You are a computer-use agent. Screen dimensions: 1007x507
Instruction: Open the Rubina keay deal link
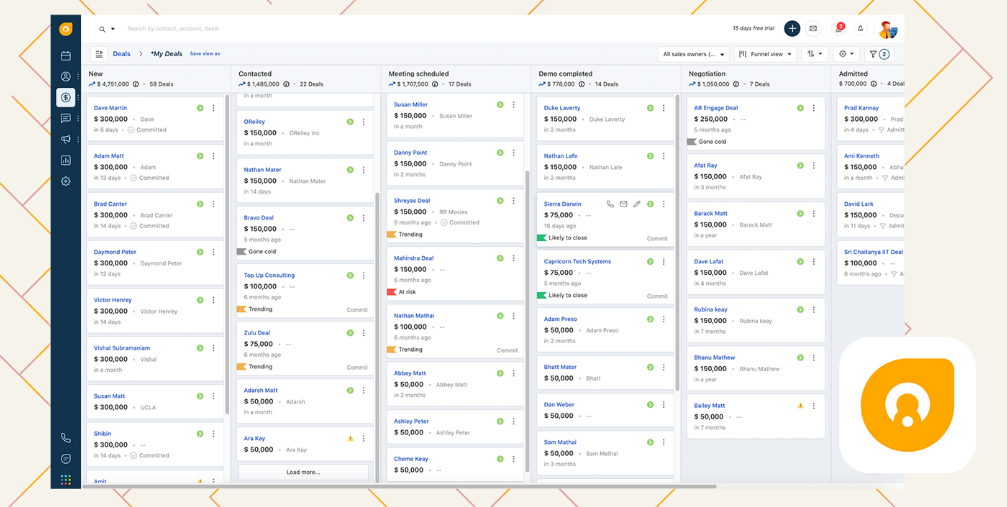tap(711, 309)
